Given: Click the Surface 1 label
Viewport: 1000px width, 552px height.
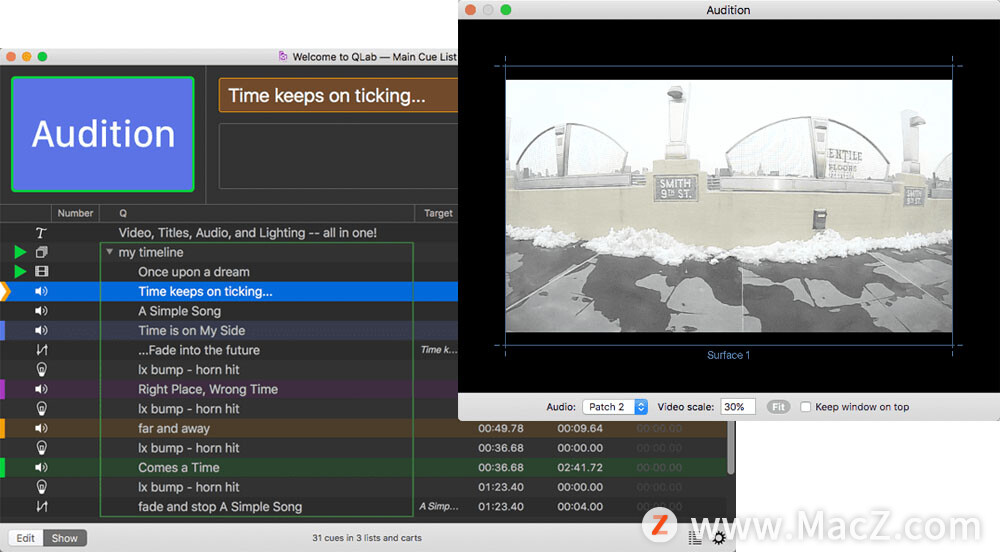Looking at the screenshot, I should pyautogui.click(x=728, y=355).
